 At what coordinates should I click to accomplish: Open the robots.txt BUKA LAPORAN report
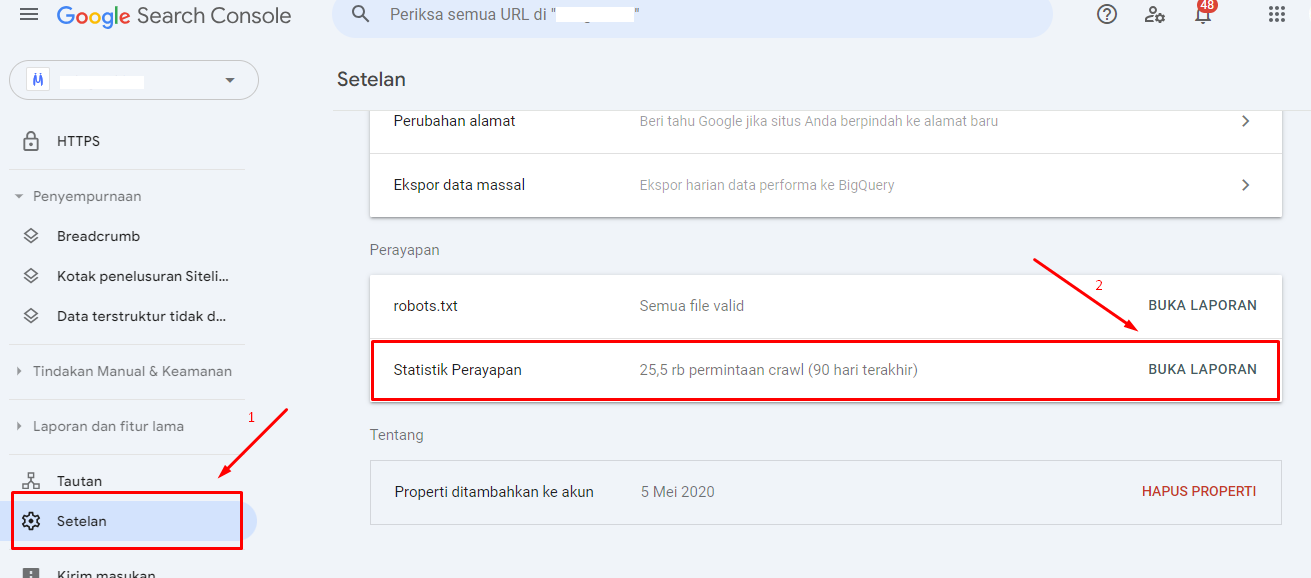pos(1202,306)
